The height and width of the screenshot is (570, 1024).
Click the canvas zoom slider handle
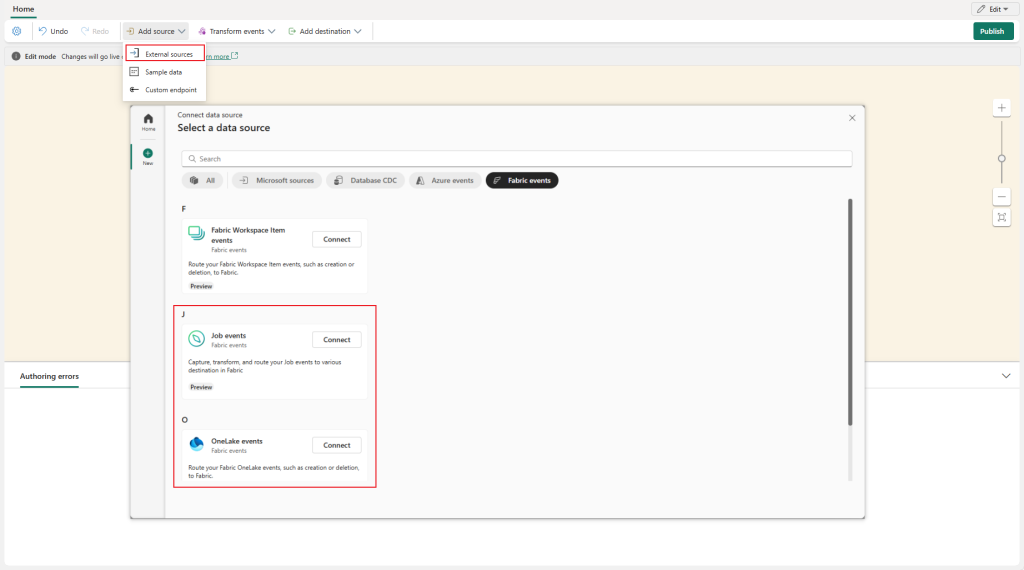pos(1001,159)
